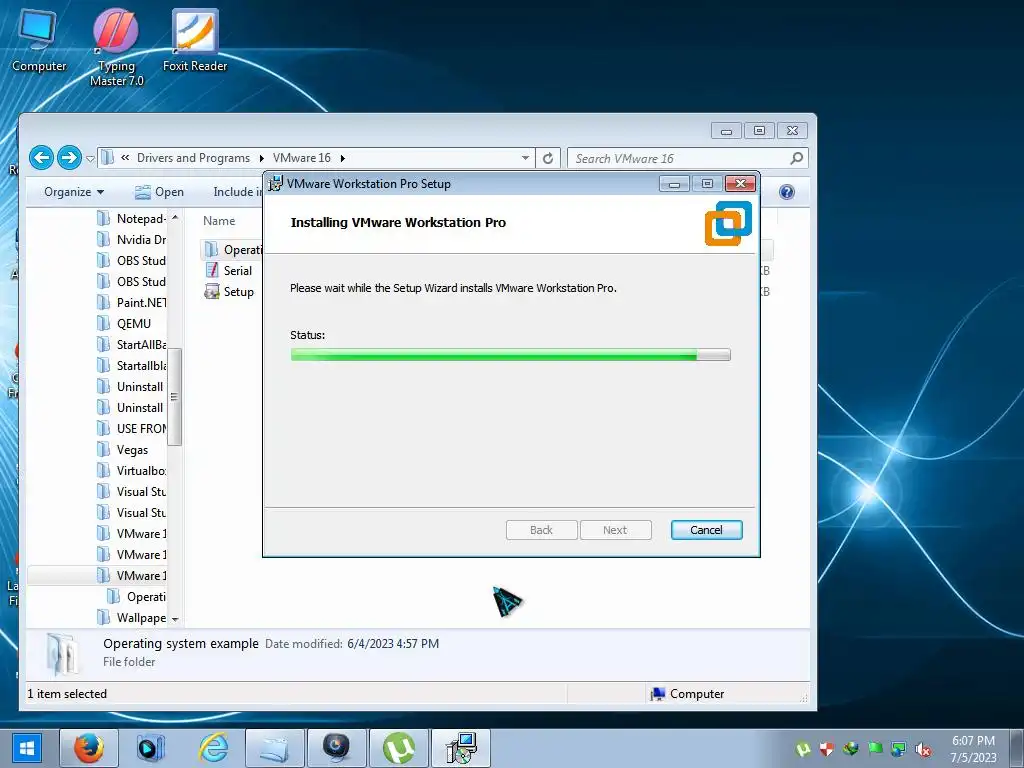Screen dimensions: 1024x768
Task: Click Drivers and Programs in address bar
Action: [193, 158]
